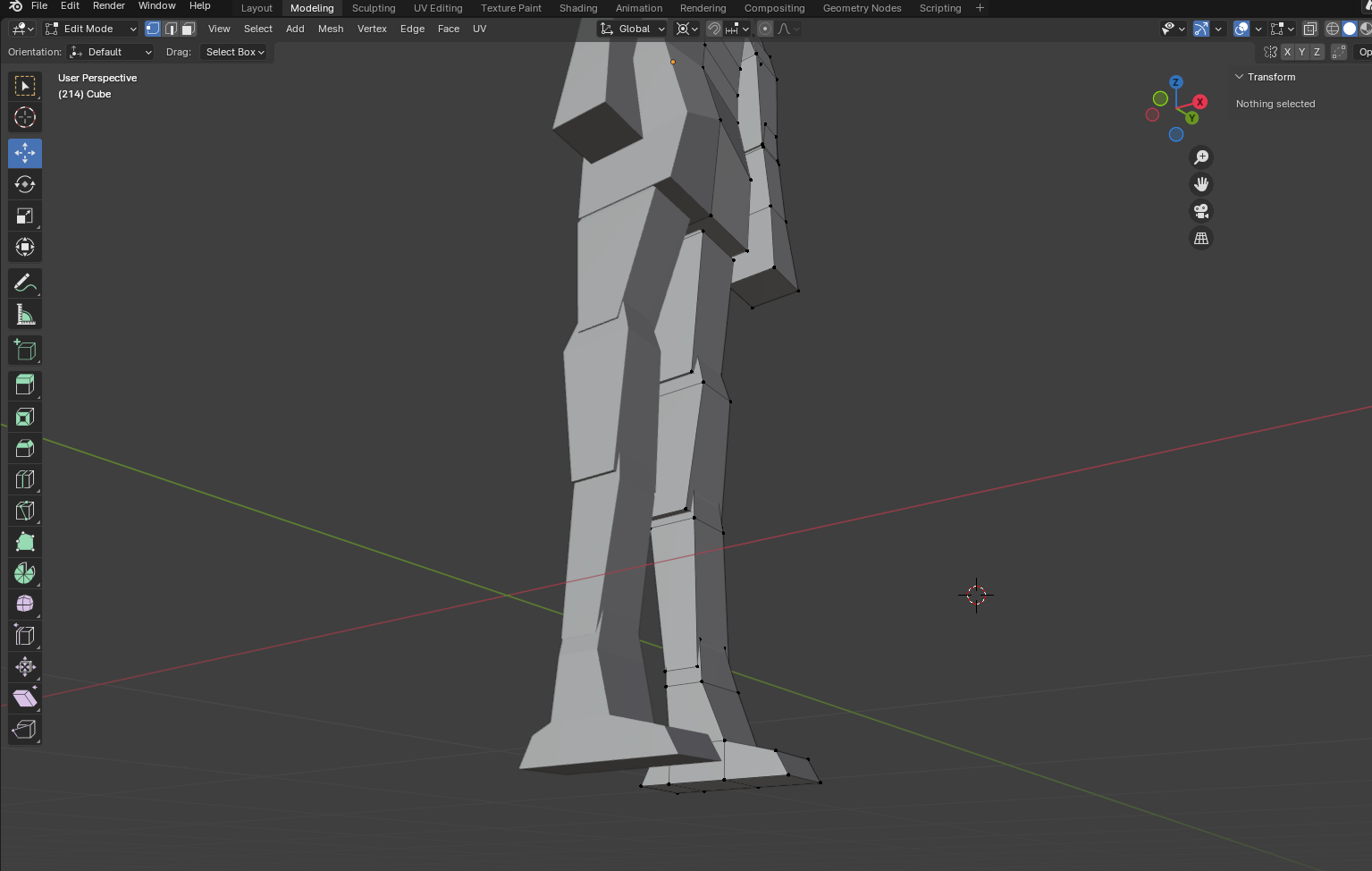The width and height of the screenshot is (1372, 871).
Task: Pick the Extrude Region tool
Action: (25, 385)
